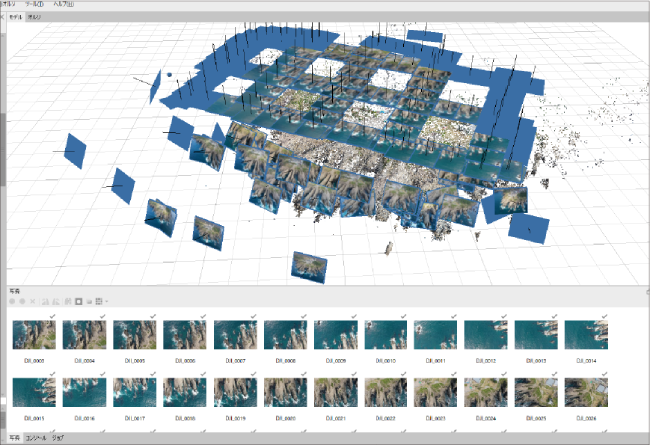Switch to the モデル view tab
This screenshot has height=445, width=650.
(x=14, y=17)
